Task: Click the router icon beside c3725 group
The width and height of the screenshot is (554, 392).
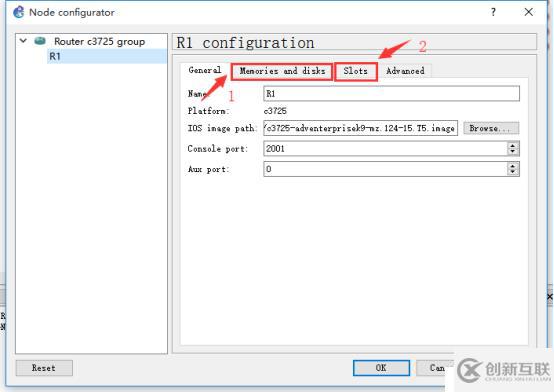Action: point(40,41)
